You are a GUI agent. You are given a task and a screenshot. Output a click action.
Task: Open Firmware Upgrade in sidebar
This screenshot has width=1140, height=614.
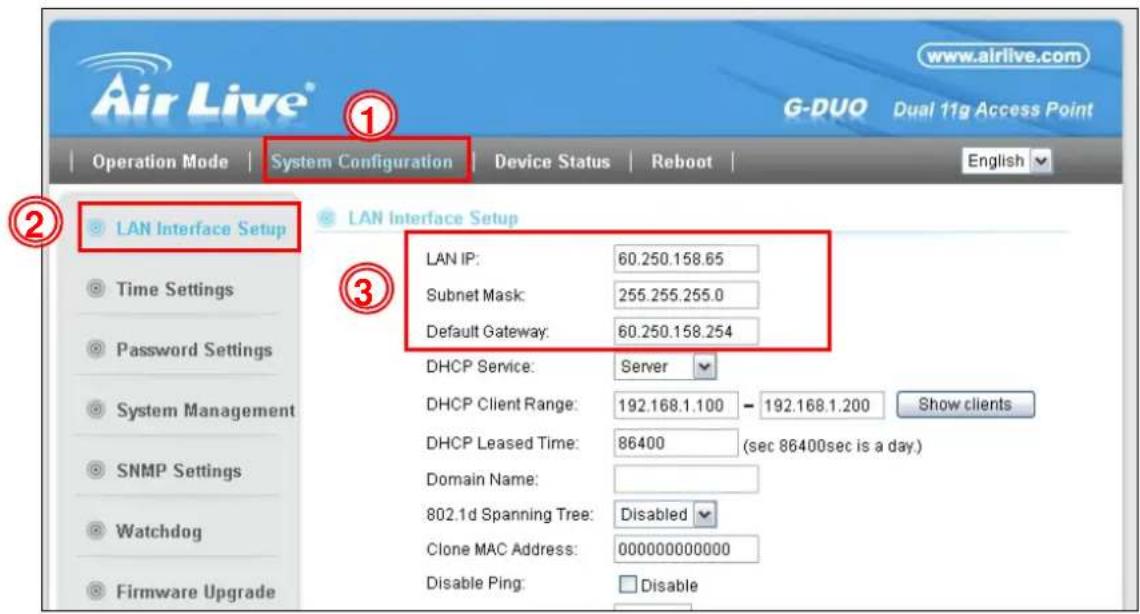196,591
